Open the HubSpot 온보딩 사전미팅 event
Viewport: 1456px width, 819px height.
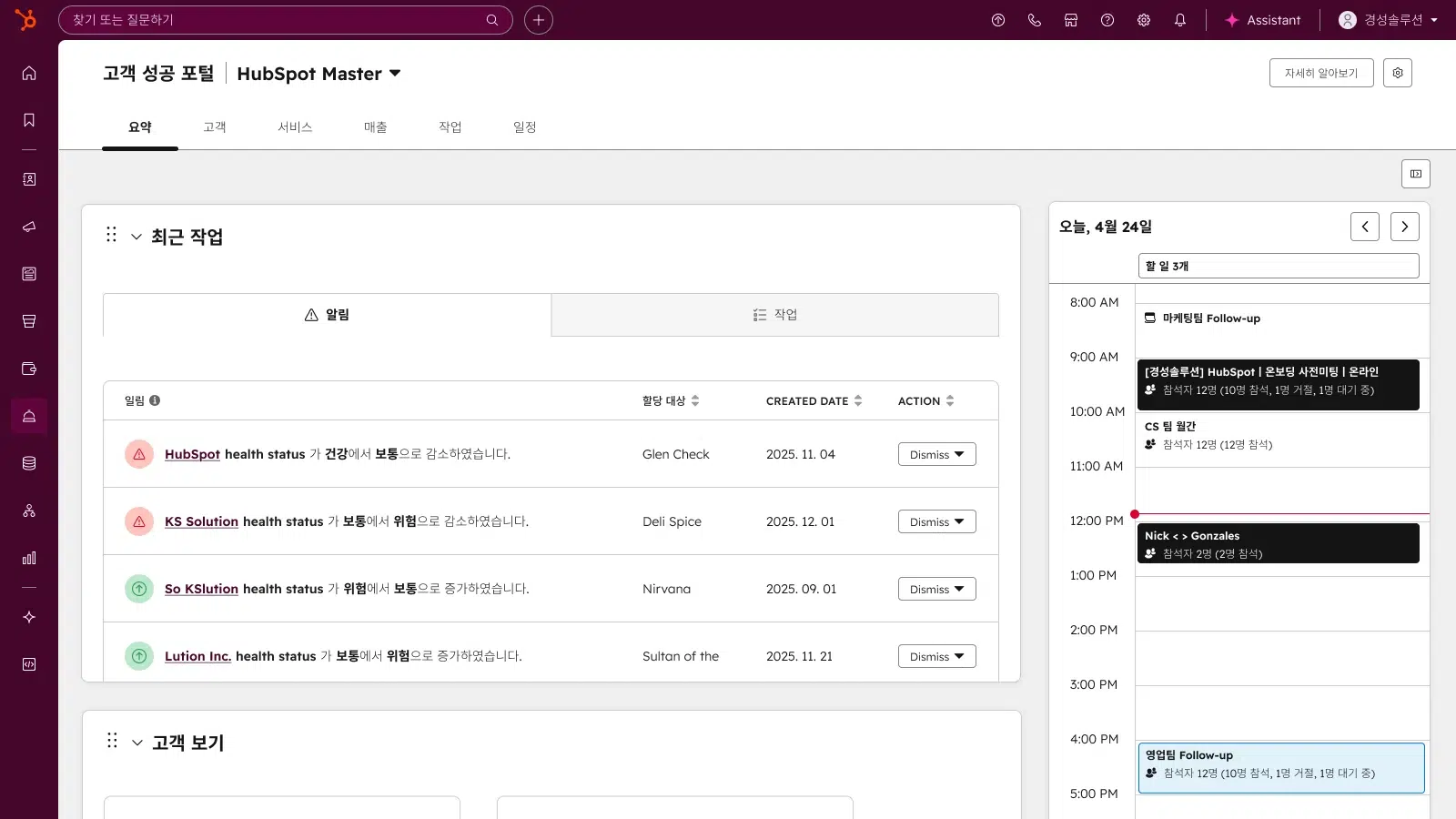click(x=1279, y=384)
